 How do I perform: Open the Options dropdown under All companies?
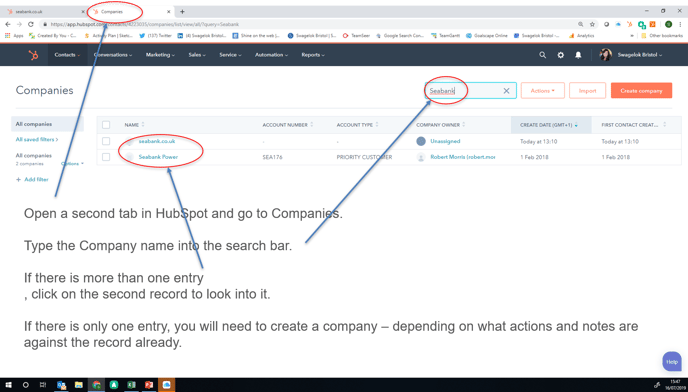(x=72, y=164)
